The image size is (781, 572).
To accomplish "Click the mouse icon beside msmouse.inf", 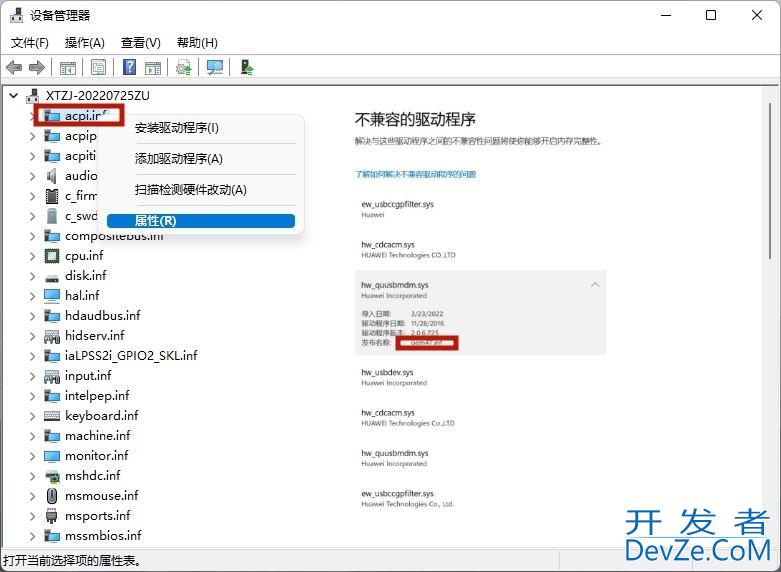I will [x=52, y=496].
